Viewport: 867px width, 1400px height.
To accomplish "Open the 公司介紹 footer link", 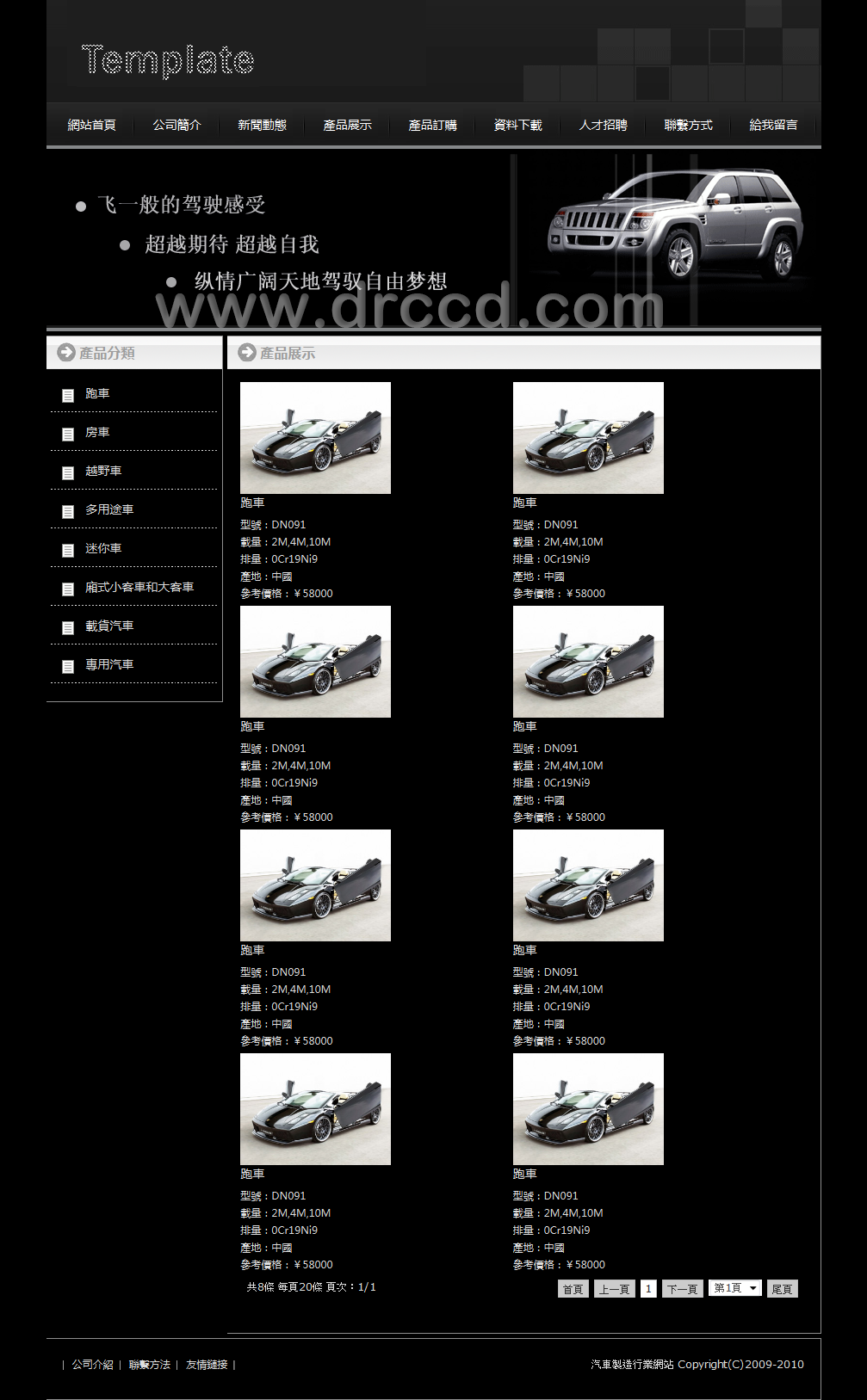I will (93, 1365).
